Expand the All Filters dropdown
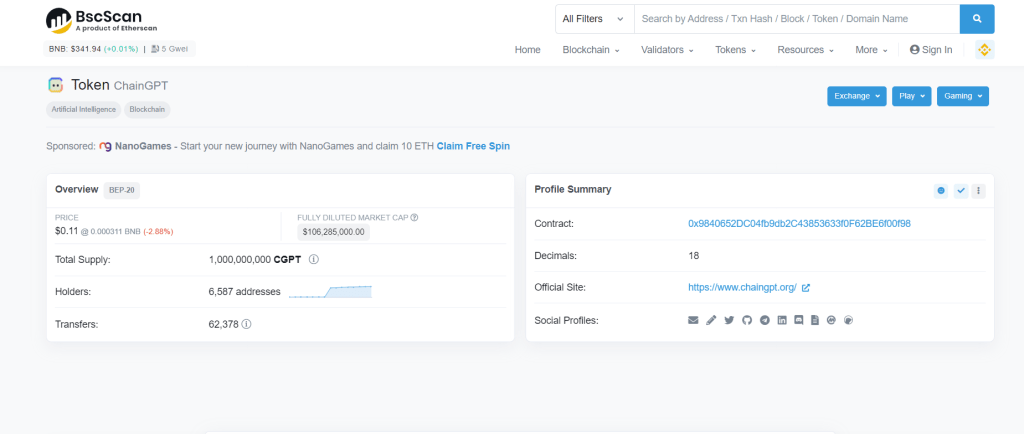This screenshot has height=434, width=1024. tap(594, 19)
